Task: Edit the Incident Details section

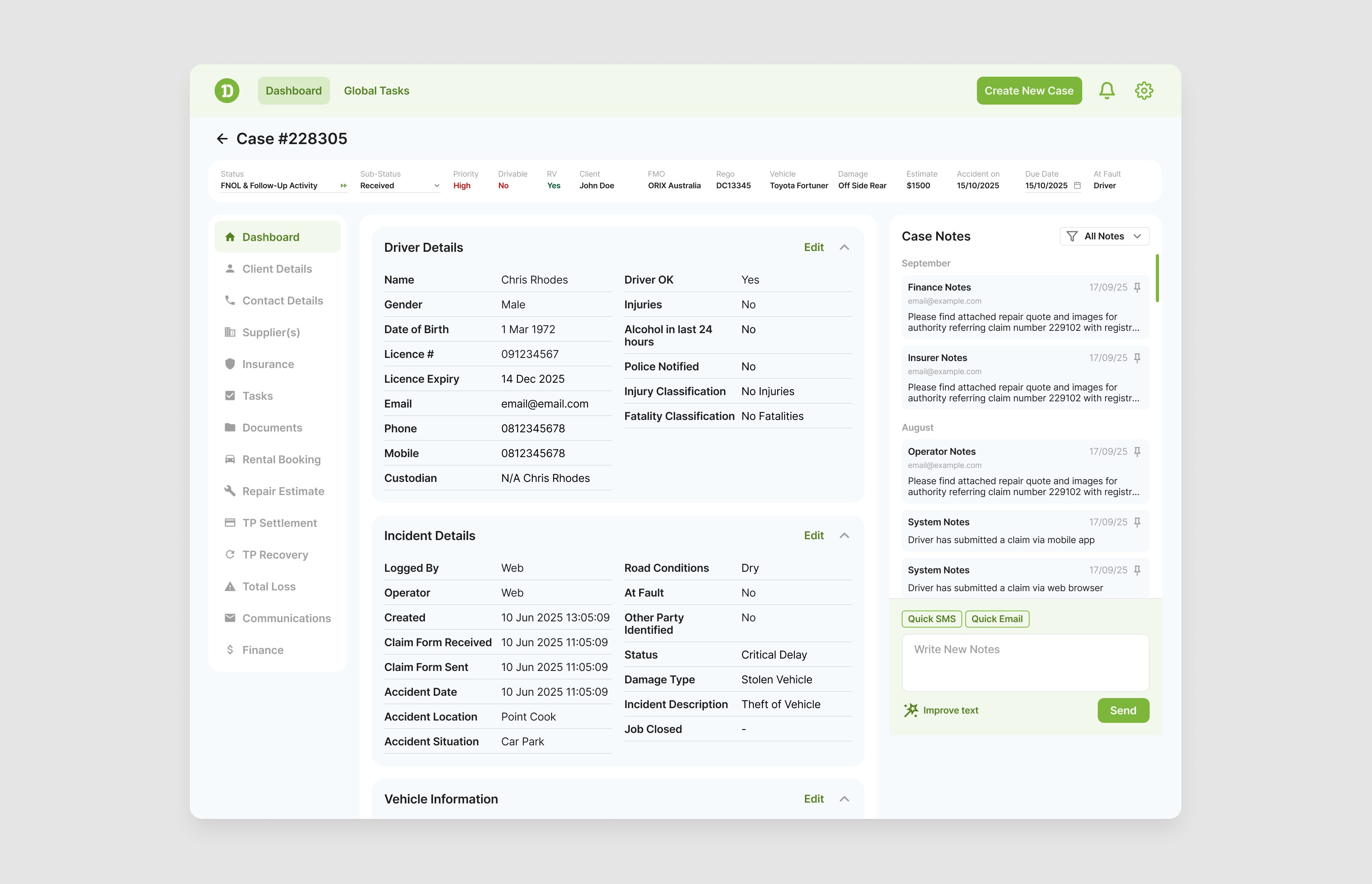Action: coord(814,536)
